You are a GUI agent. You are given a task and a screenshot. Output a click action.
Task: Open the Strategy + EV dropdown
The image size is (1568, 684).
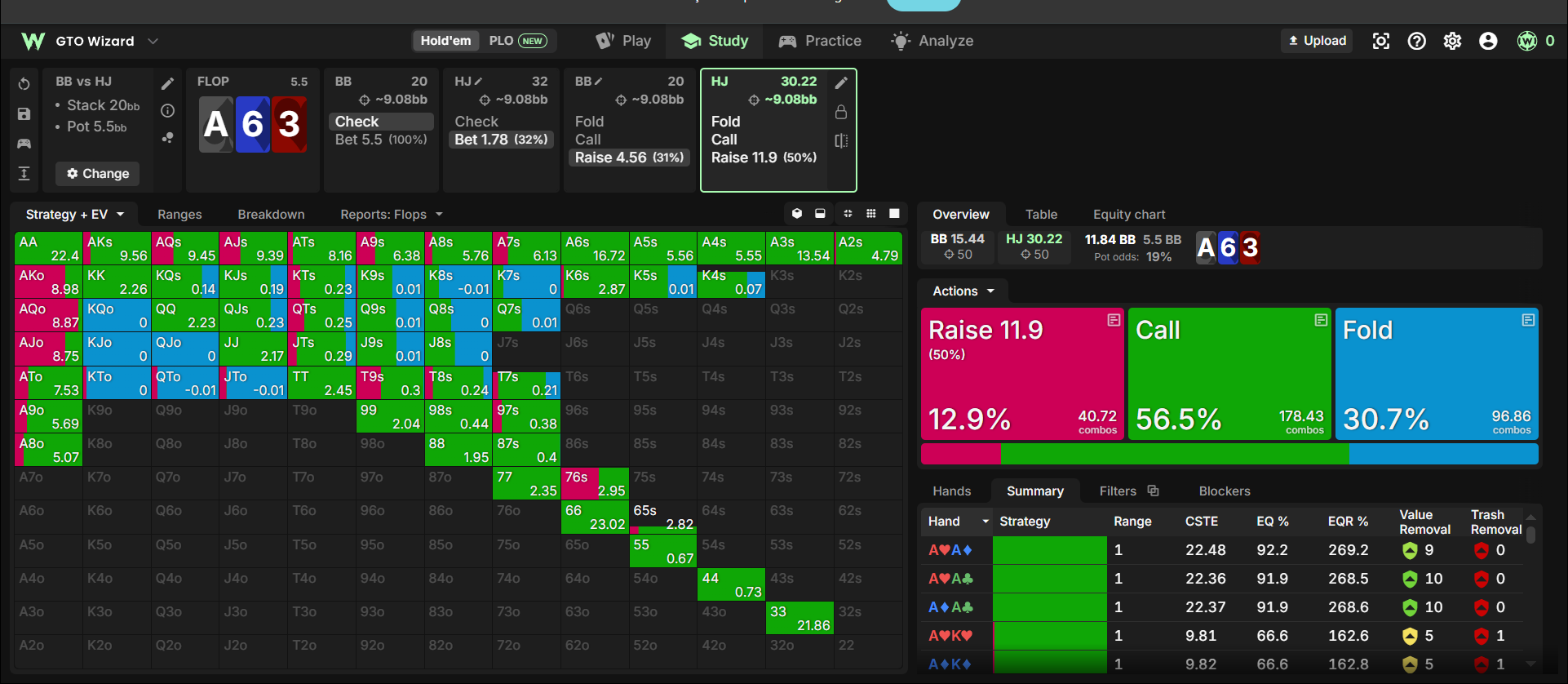pyautogui.click(x=74, y=214)
